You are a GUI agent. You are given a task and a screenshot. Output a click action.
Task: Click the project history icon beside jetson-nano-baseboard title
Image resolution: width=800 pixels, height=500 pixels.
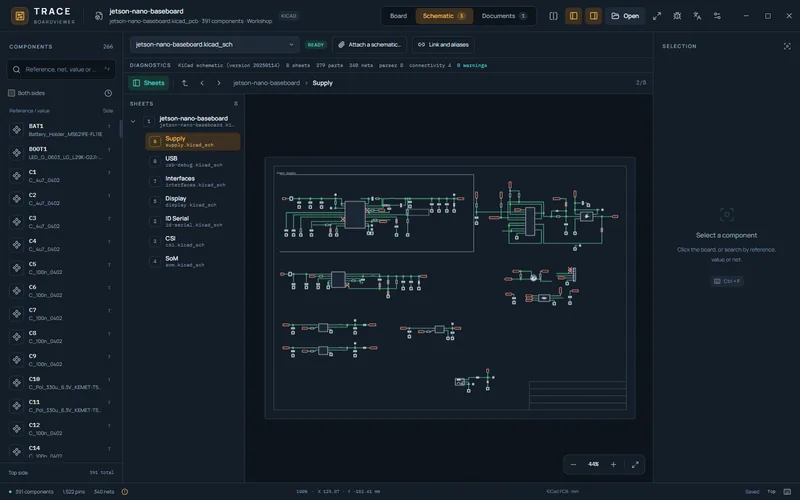[x=98, y=16]
